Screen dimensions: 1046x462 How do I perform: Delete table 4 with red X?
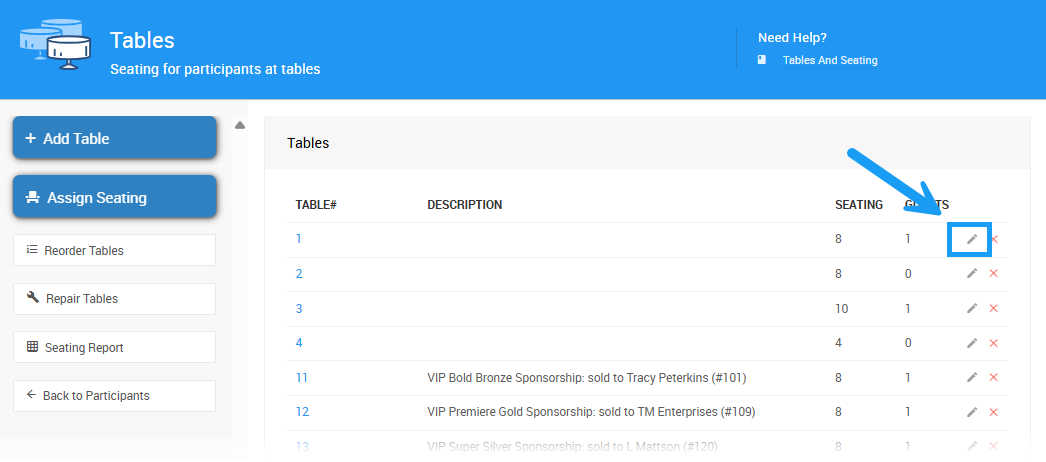click(994, 343)
